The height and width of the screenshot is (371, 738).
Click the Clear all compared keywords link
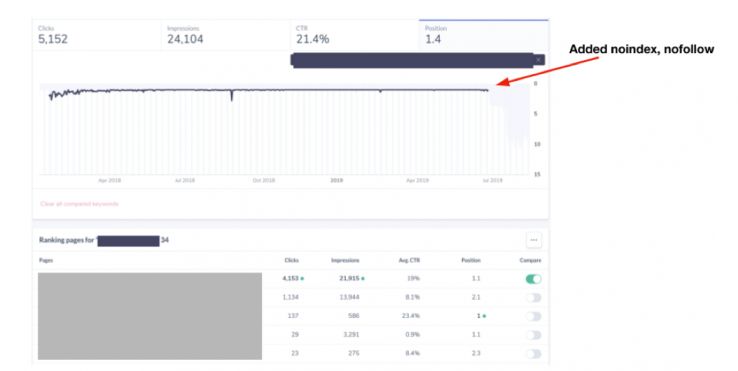coord(80,204)
